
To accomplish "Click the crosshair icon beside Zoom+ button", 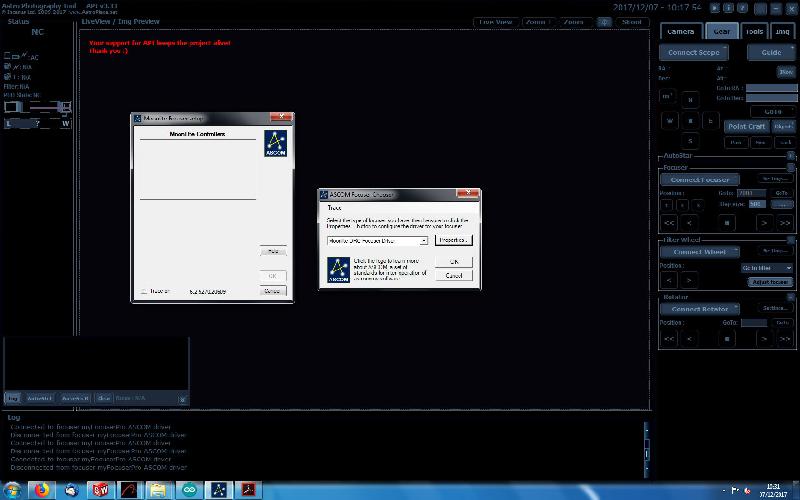I will (604, 22).
